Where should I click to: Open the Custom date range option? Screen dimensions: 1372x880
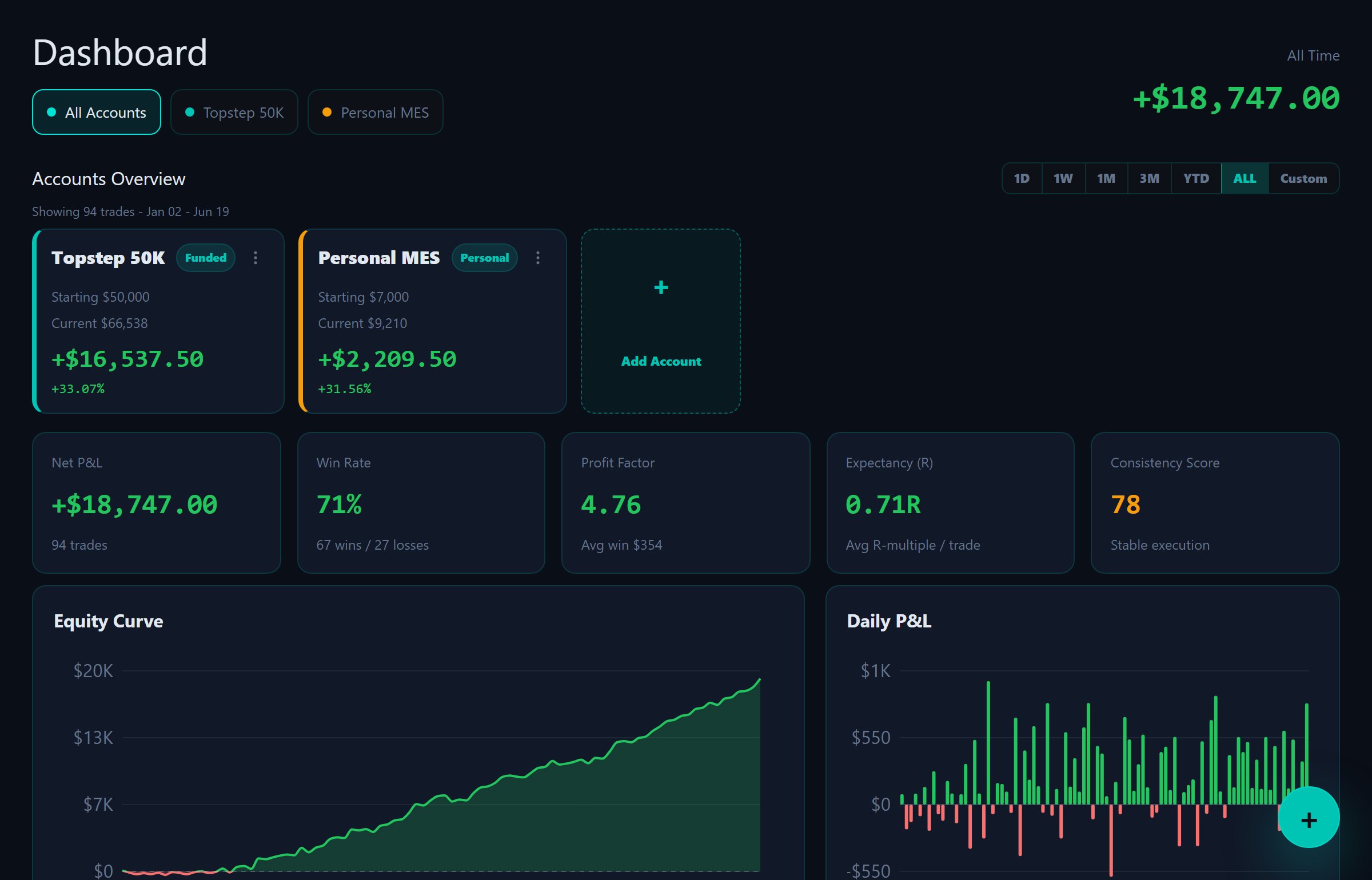click(x=1303, y=178)
